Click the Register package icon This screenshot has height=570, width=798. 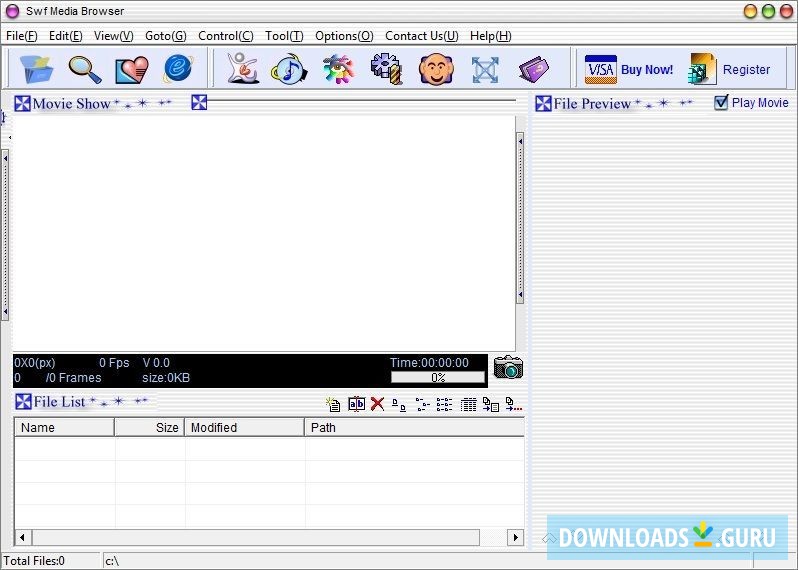702,69
